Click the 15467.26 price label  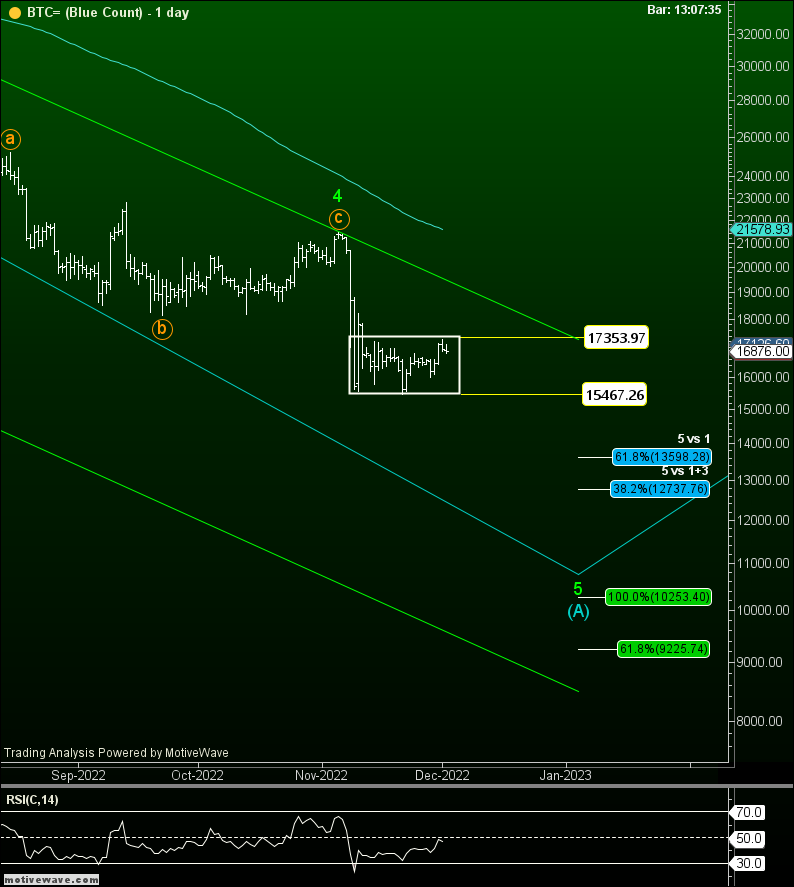click(x=615, y=395)
